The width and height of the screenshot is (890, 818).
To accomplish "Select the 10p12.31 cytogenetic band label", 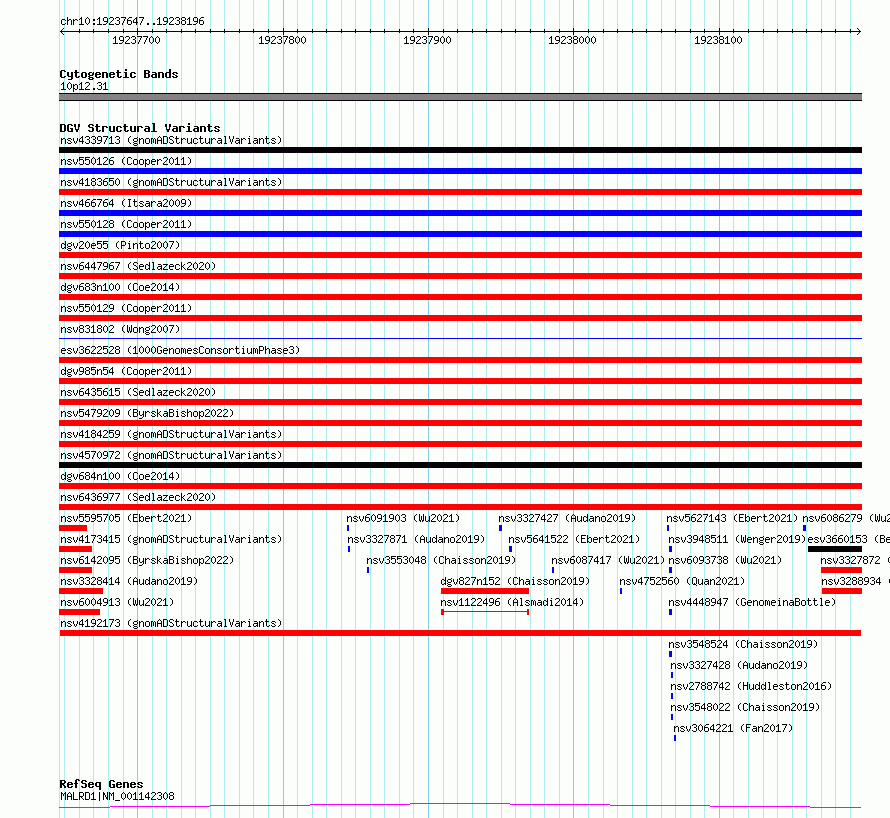I will tap(84, 86).
